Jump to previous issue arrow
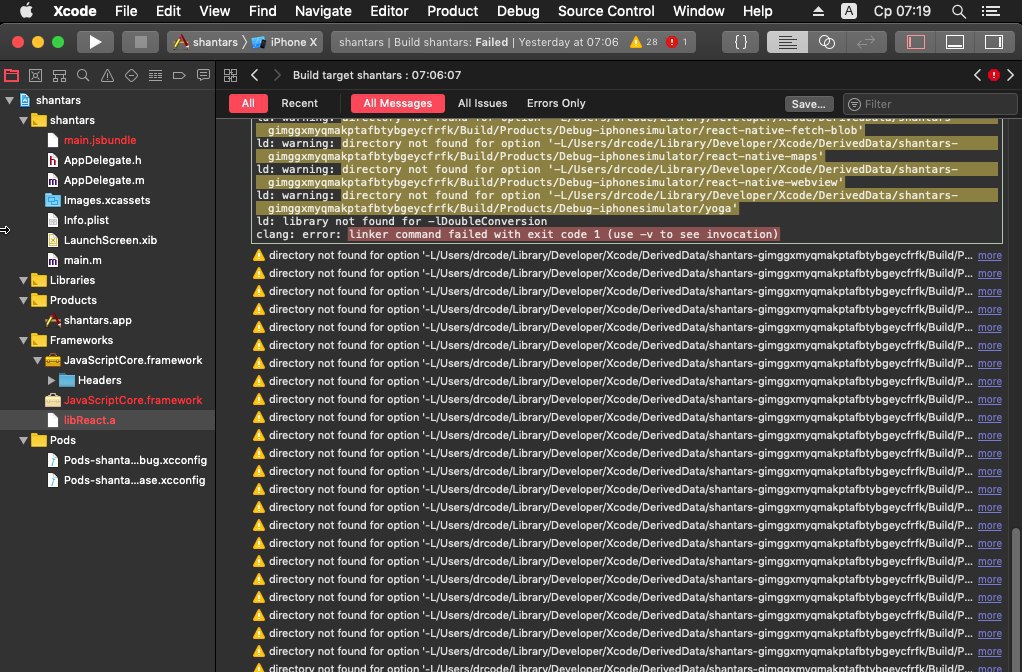This screenshot has height=672, width=1022. tap(977, 76)
